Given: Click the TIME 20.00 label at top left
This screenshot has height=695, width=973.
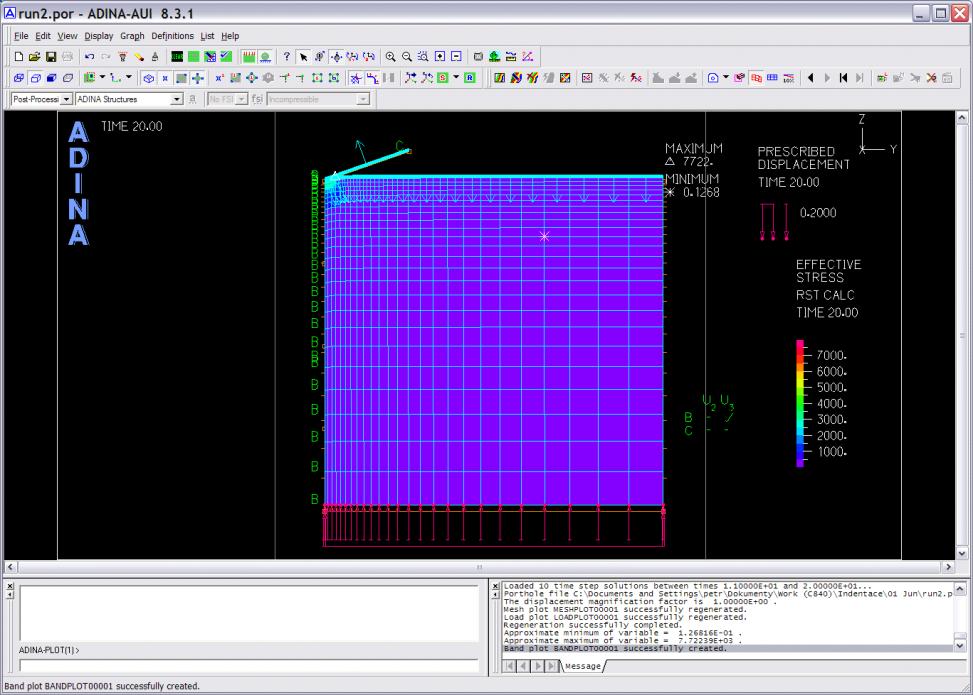Looking at the screenshot, I should [132, 127].
